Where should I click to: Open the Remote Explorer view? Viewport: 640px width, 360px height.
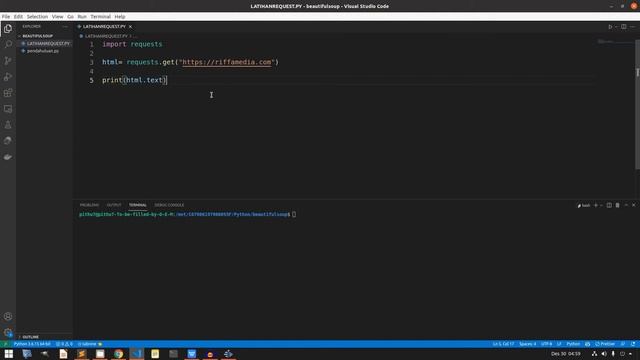click(x=8, y=109)
